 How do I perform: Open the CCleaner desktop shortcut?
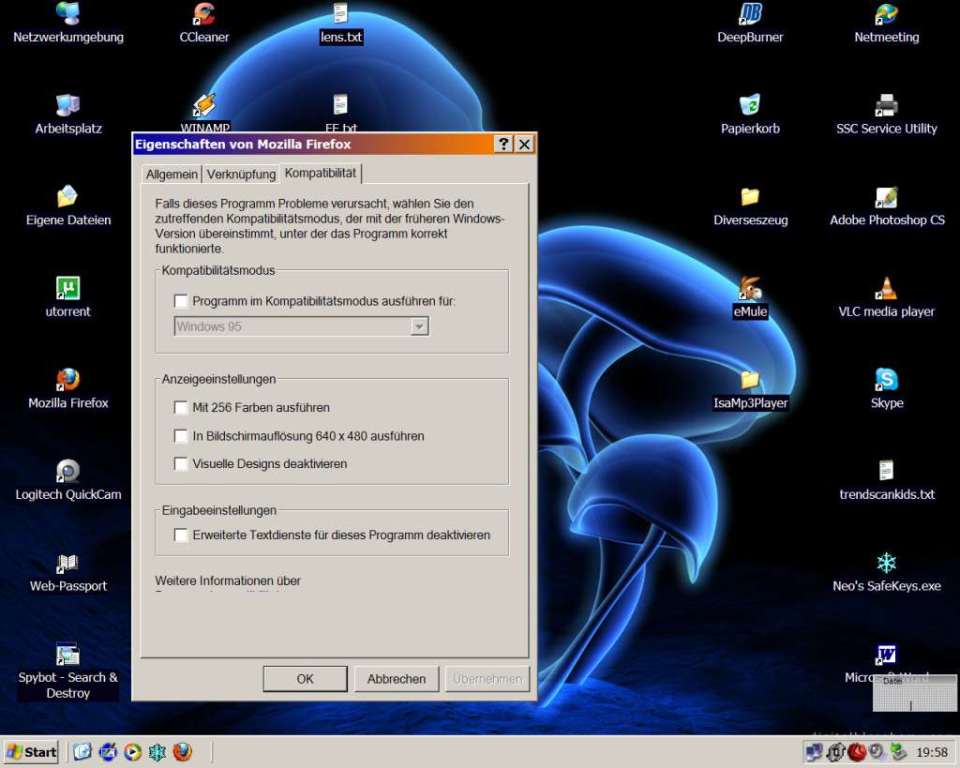click(x=204, y=15)
